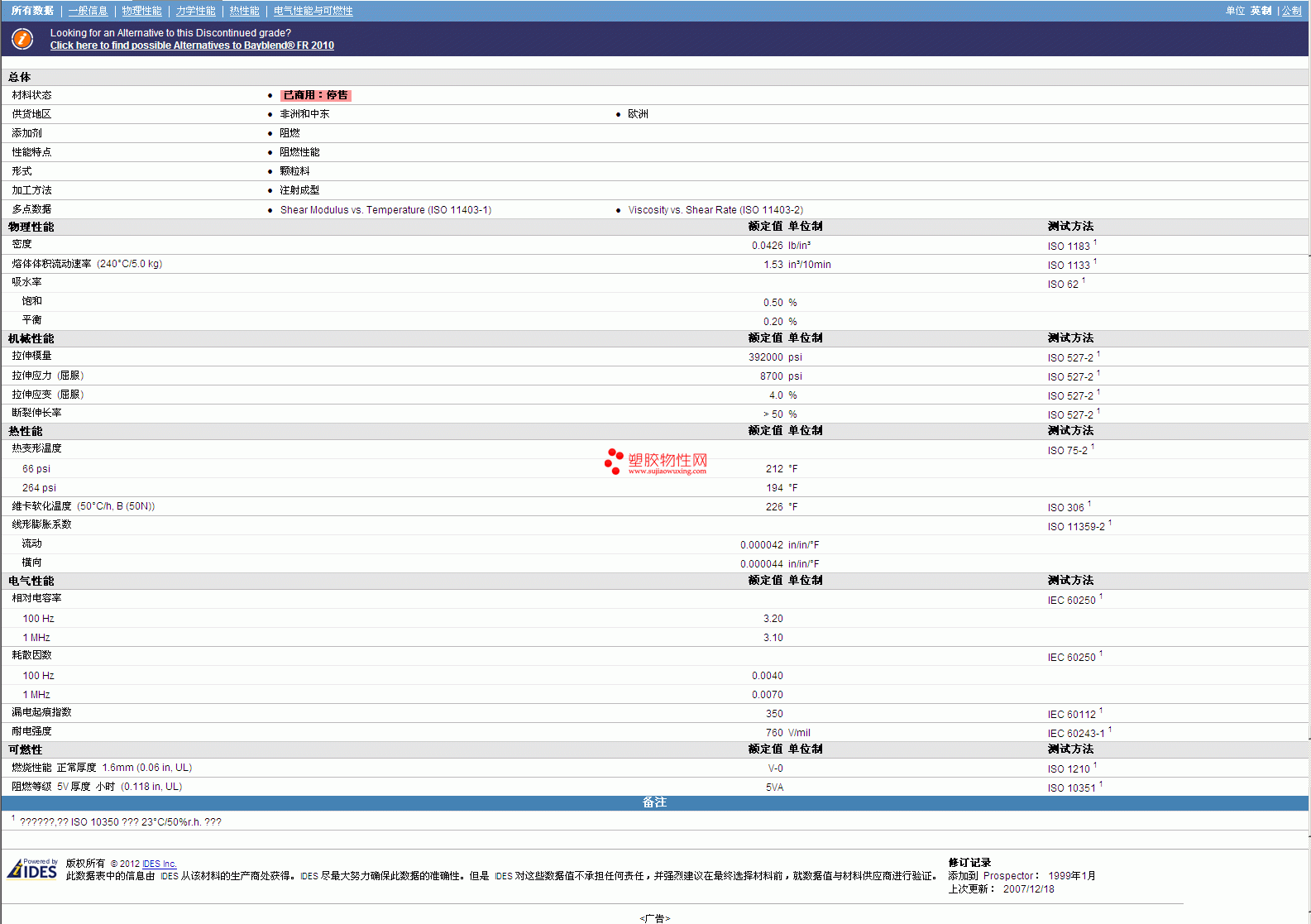The image size is (1311, 924).
Task: Switch units to 公制
Action: coord(1291,11)
